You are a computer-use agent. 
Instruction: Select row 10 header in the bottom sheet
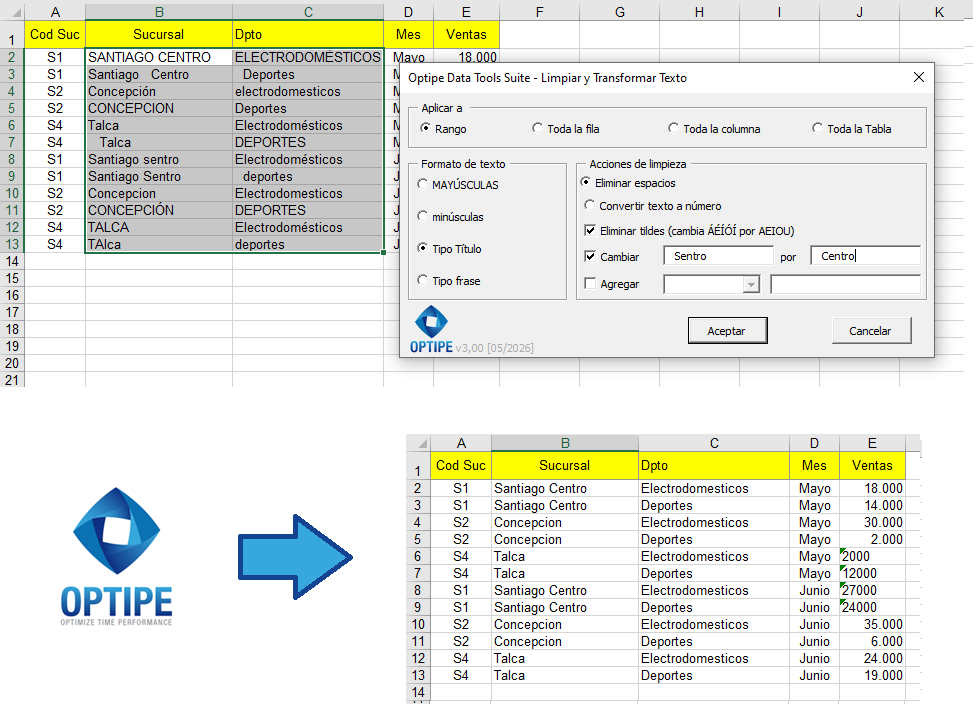point(418,624)
